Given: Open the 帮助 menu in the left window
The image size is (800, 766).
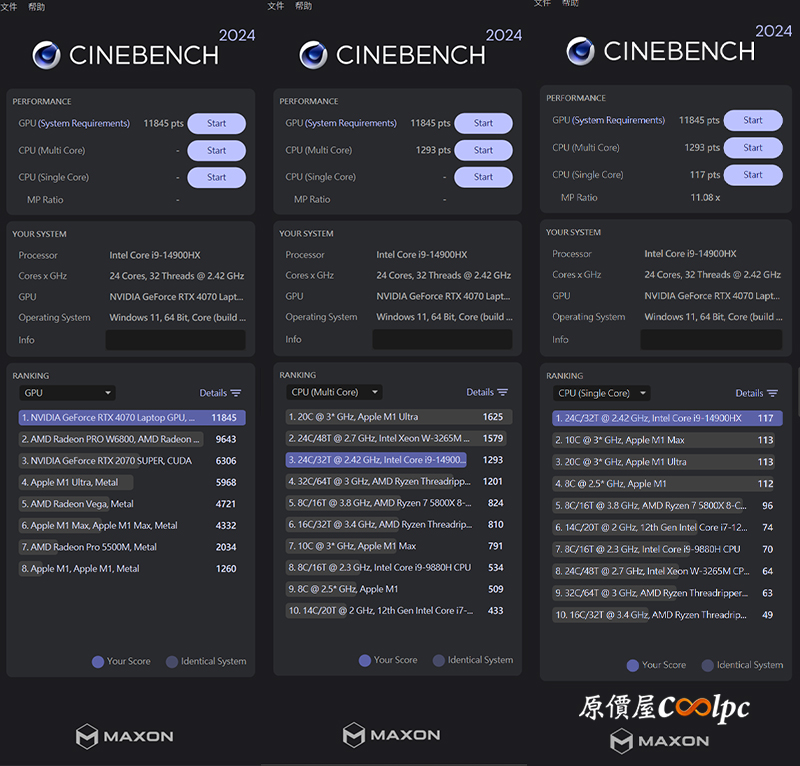Looking at the screenshot, I should coord(37,7).
